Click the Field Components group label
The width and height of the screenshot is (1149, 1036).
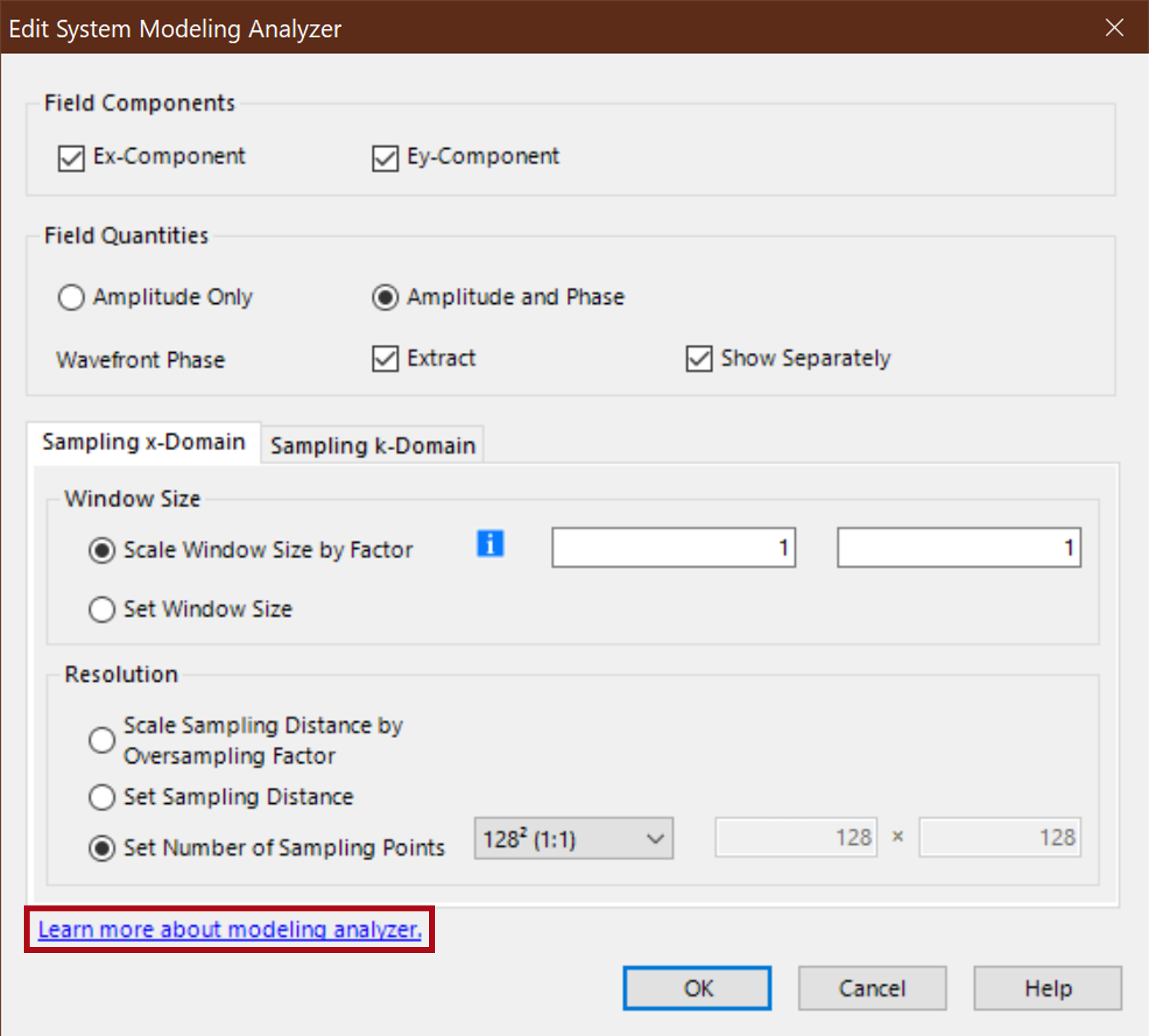point(139,103)
